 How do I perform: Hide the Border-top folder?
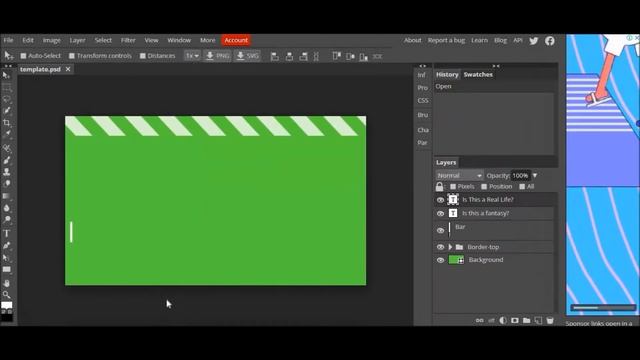click(x=440, y=247)
